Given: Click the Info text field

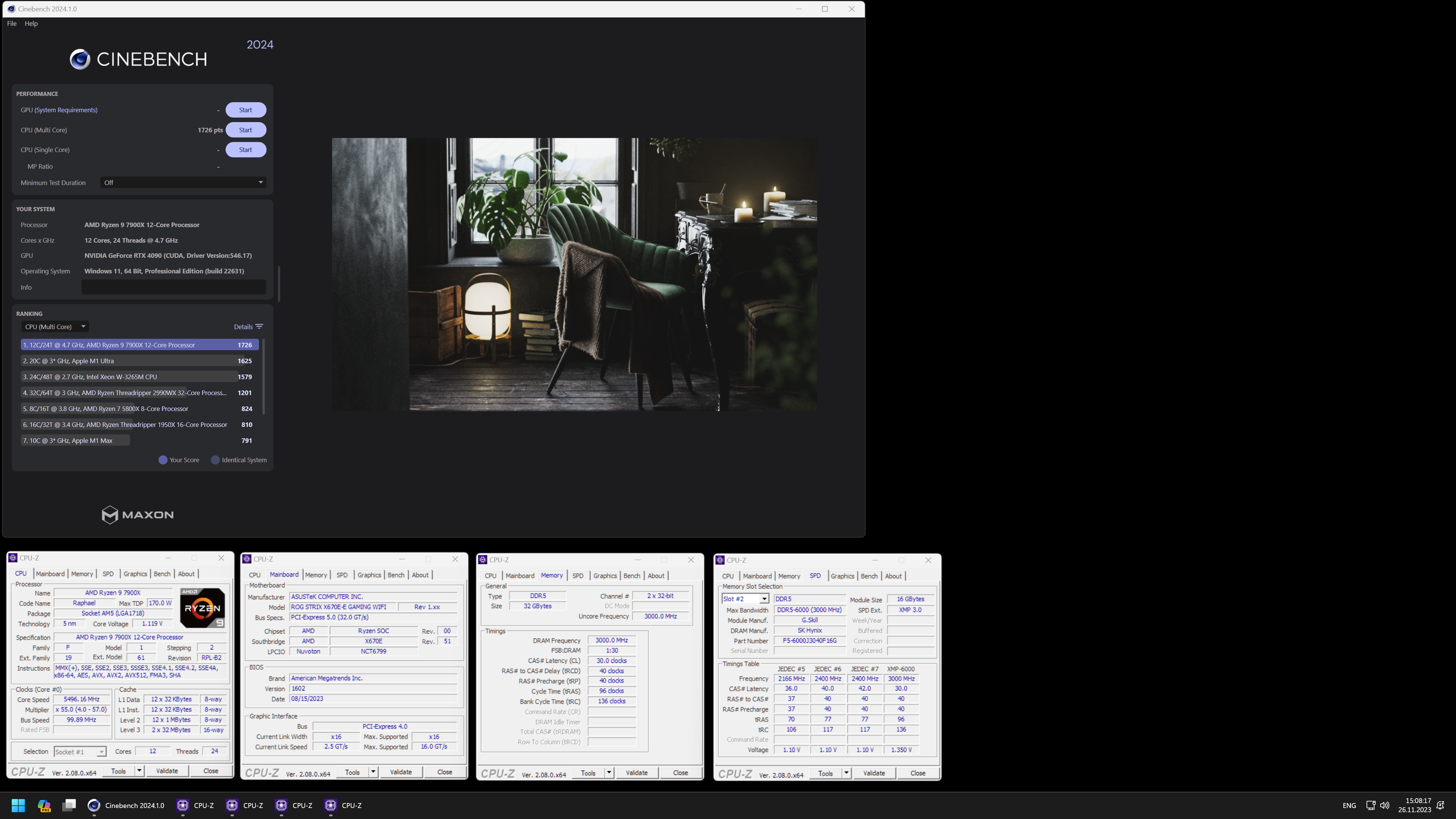Looking at the screenshot, I should coord(174,287).
